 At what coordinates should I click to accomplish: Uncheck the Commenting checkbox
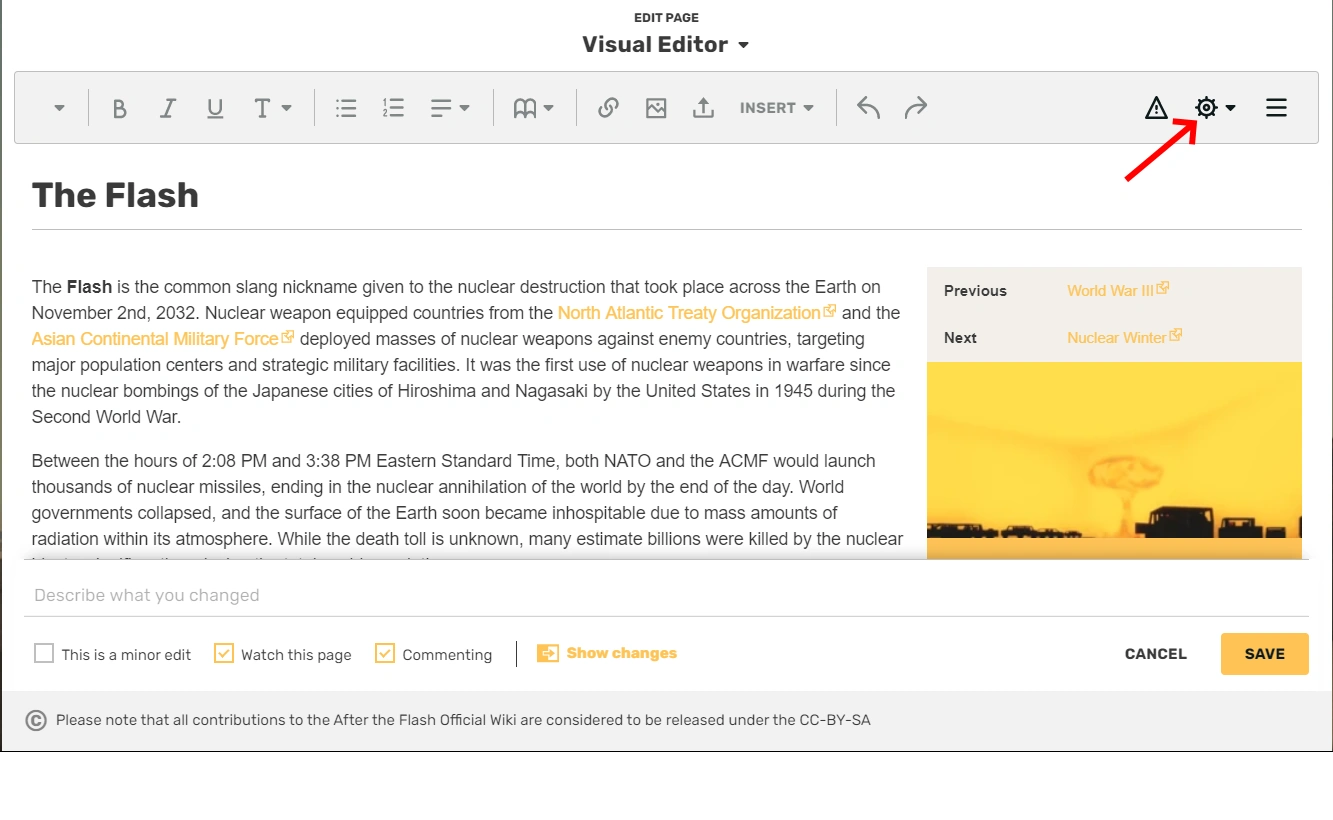(385, 654)
